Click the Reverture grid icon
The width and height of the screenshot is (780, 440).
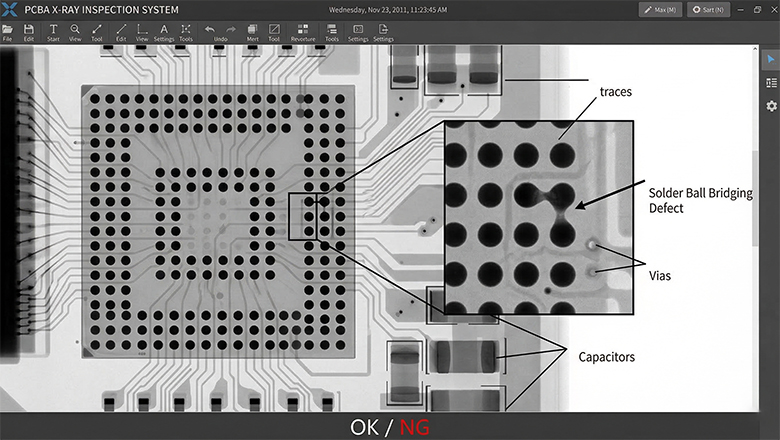[302, 30]
